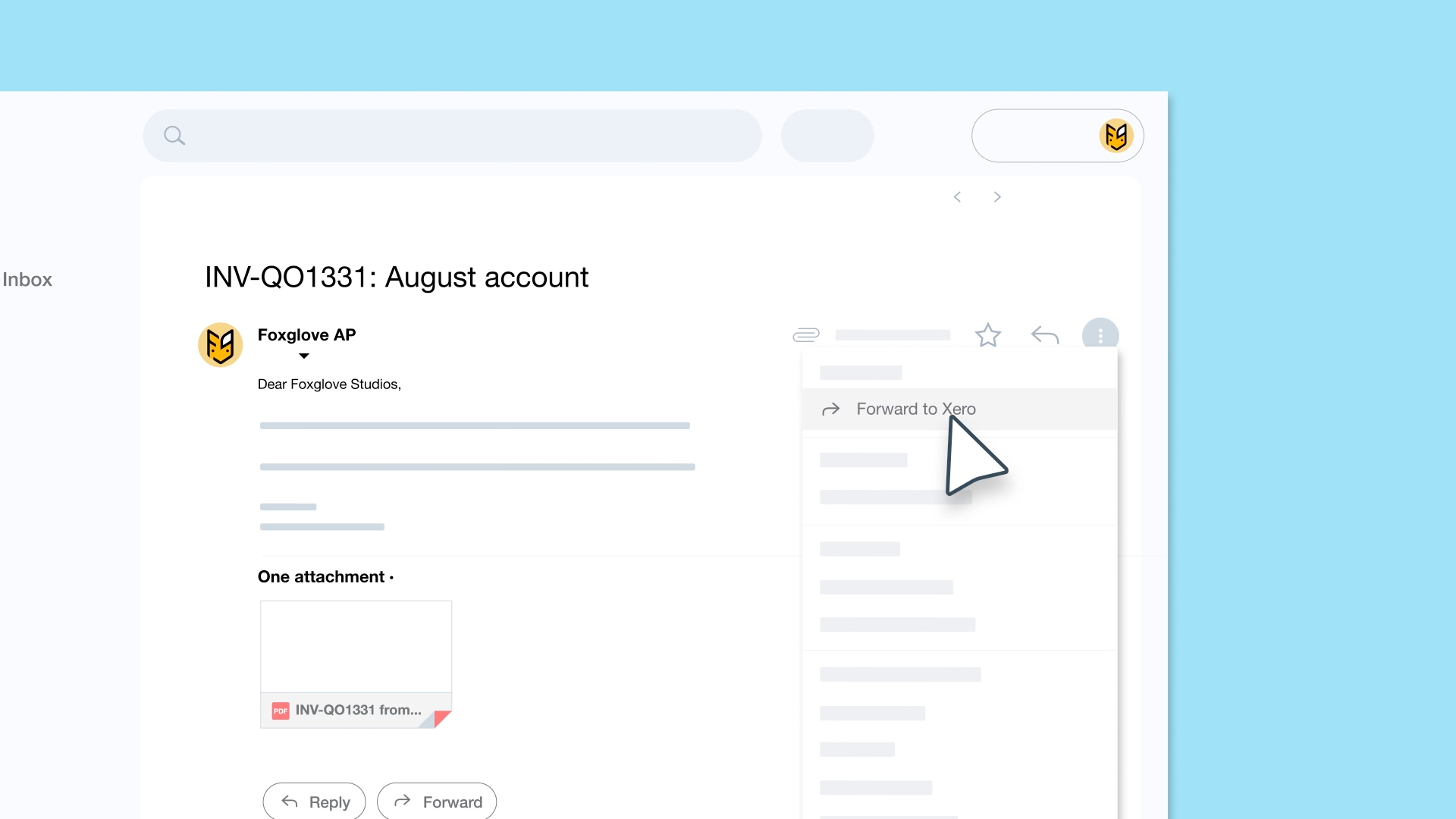Click the email subject INV-QO1331 August account
This screenshot has width=1456, height=819.
pos(397,278)
